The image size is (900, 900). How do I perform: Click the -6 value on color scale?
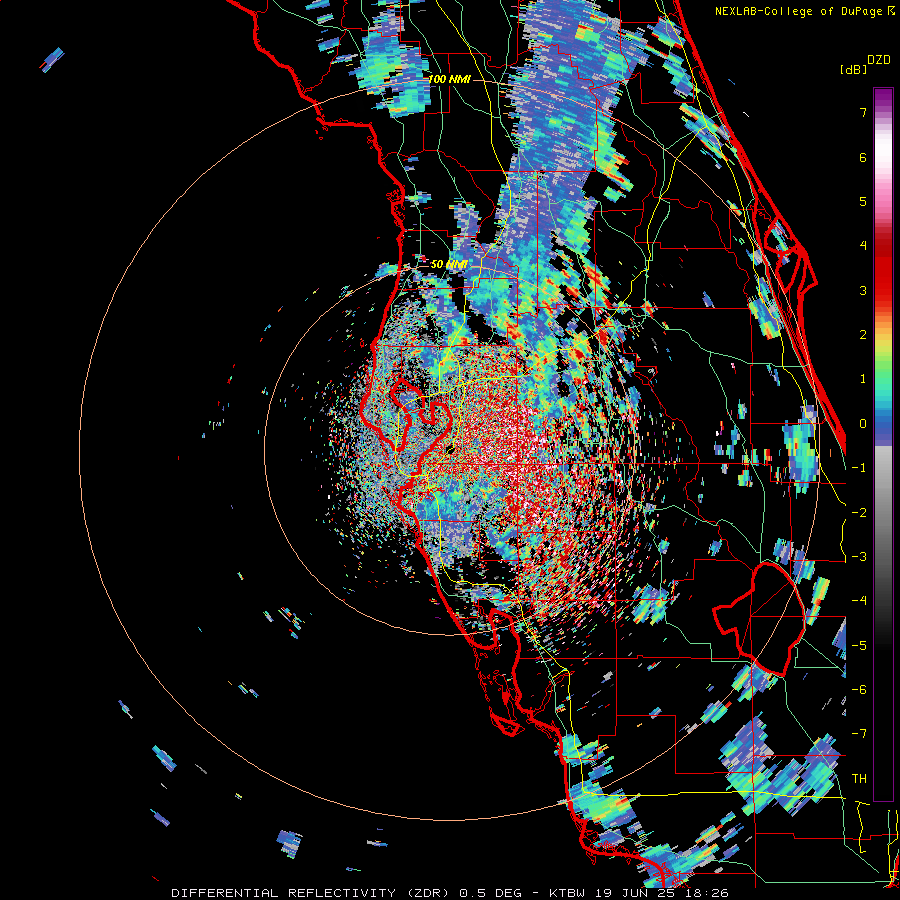pos(859,690)
